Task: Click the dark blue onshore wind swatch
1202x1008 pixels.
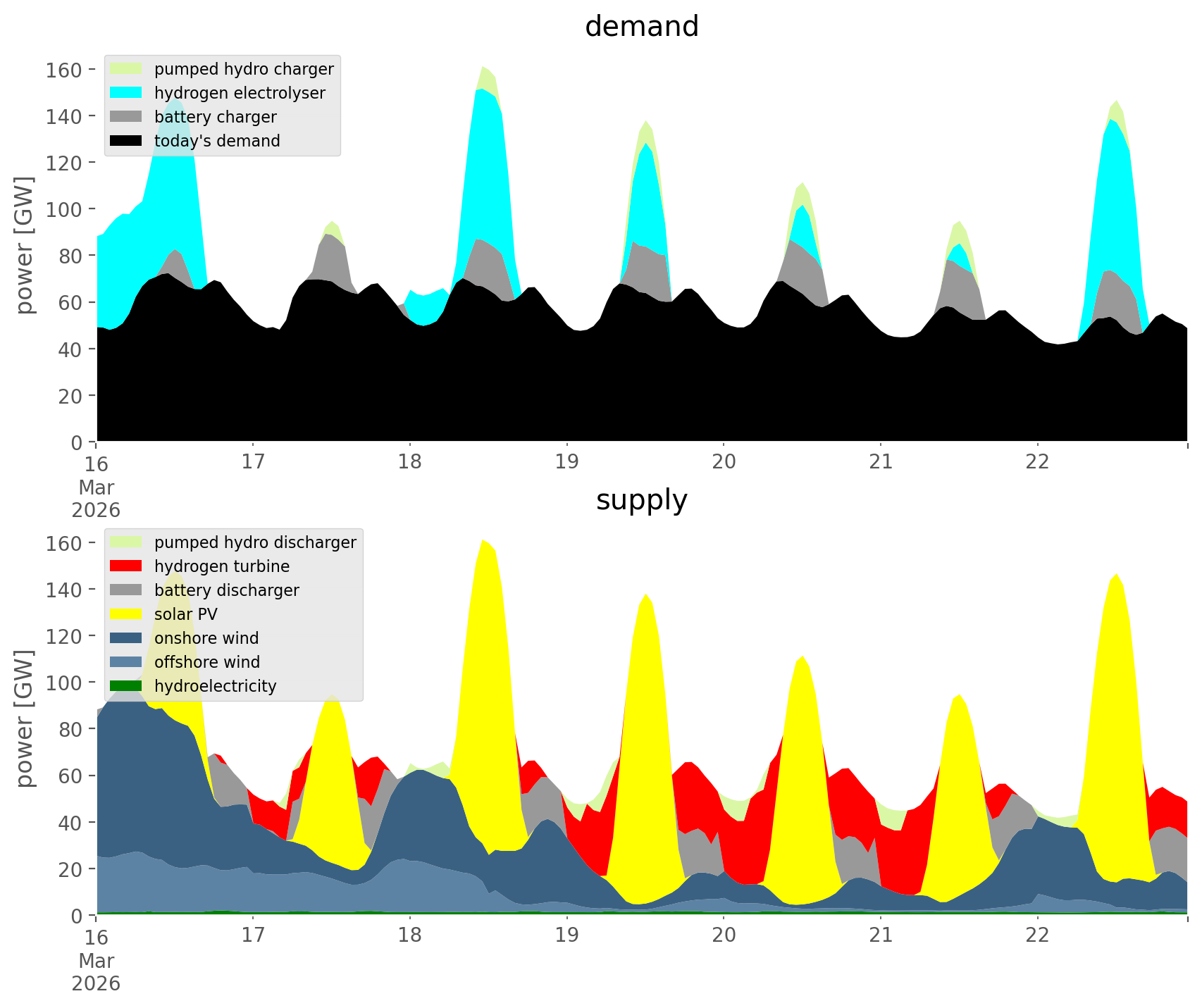Action: click(126, 638)
